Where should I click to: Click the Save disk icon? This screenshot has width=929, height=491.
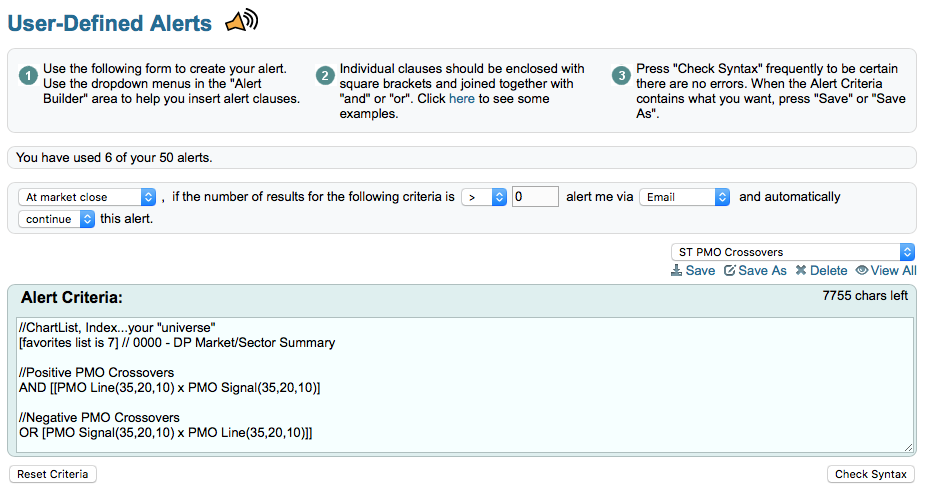point(677,271)
